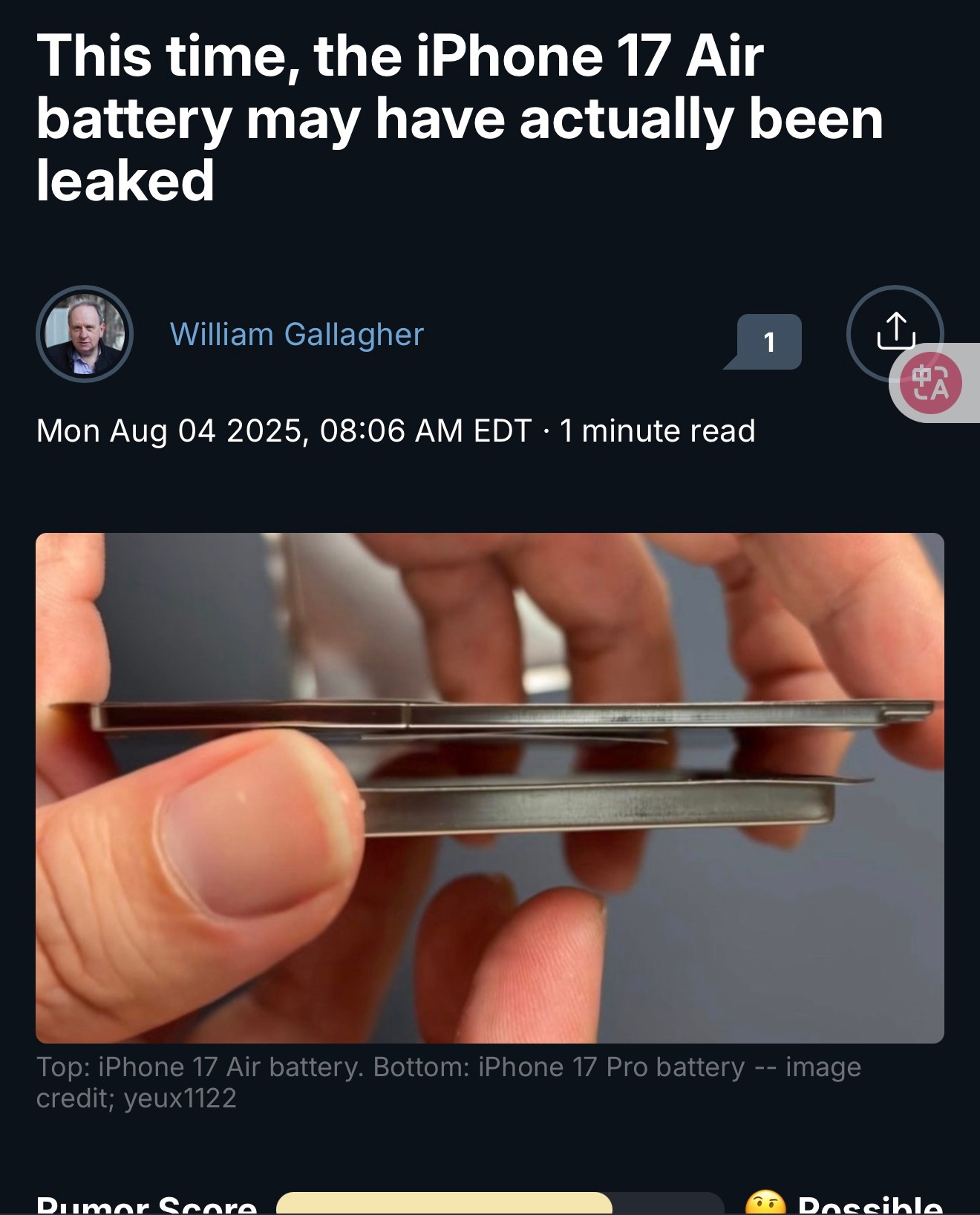Viewport: 980px width, 1215px height.
Task: Tap William Gallagher's avatar photo
Action: [85, 334]
